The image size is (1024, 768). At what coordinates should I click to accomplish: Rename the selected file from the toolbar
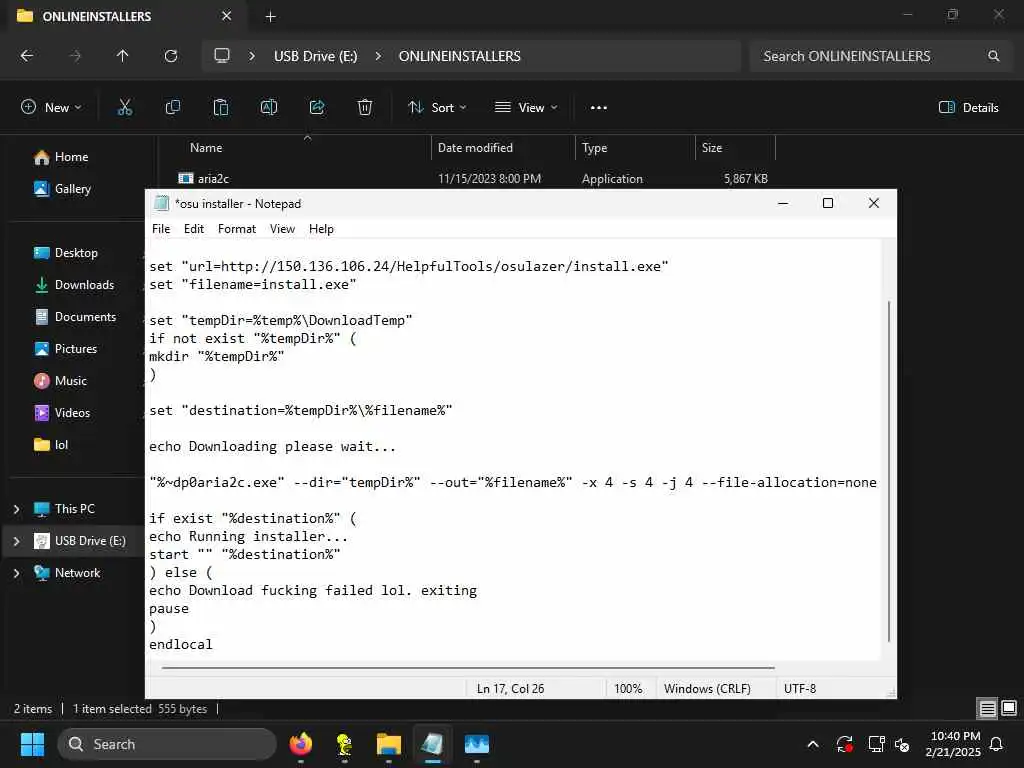point(269,108)
